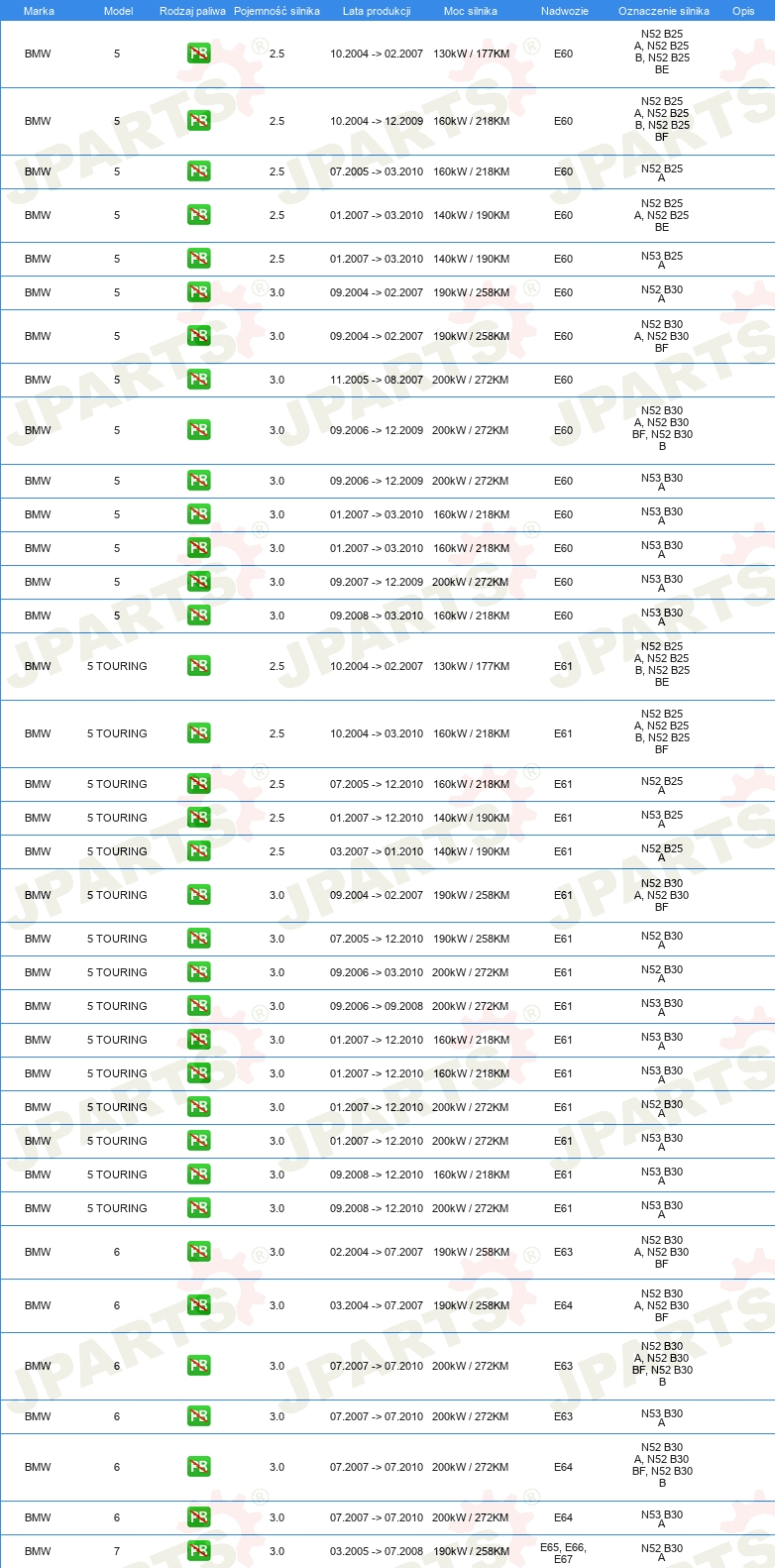Click "200kW / 272KM" in 11.2005 -> 08.2007 row
The width and height of the screenshot is (775, 1568).
pos(471,380)
